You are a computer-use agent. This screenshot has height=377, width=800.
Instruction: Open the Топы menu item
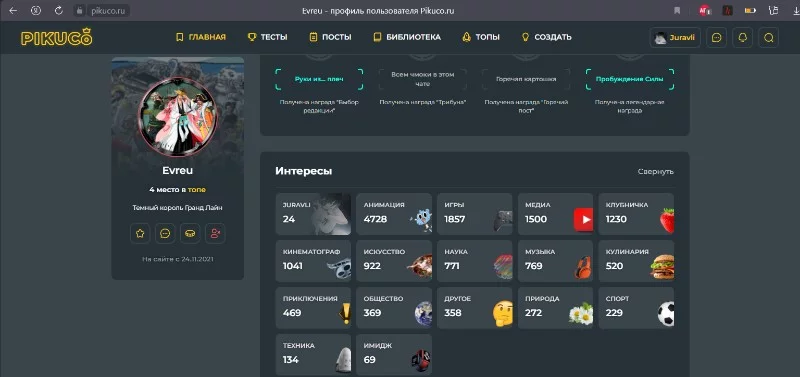481,37
